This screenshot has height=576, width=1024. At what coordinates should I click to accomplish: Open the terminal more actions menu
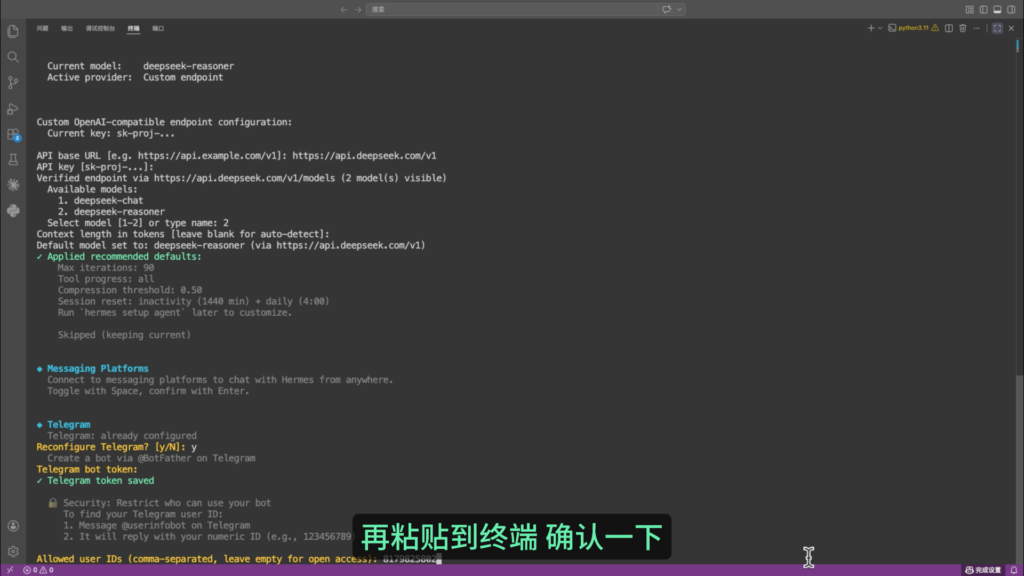click(x=976, y=28)
